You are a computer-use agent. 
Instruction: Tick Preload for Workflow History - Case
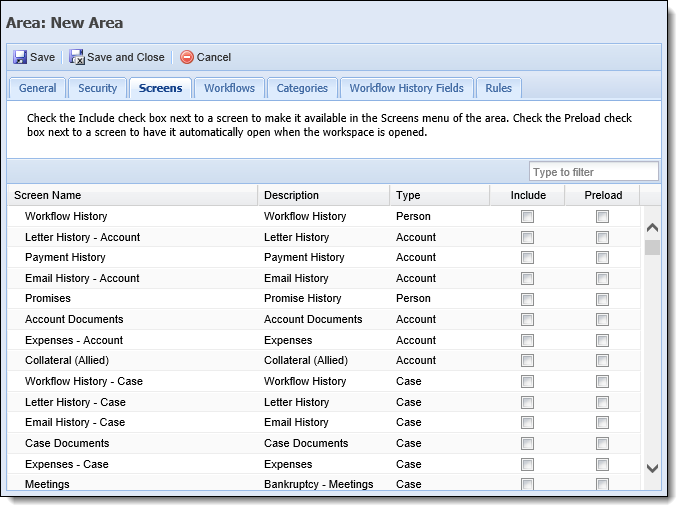pos(602,382)
